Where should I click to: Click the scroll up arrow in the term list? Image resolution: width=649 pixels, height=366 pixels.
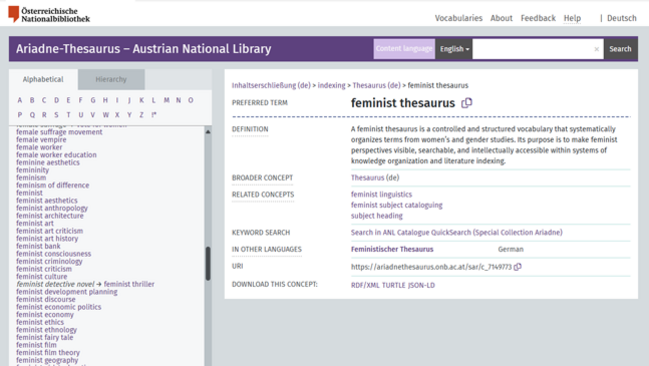208,132
